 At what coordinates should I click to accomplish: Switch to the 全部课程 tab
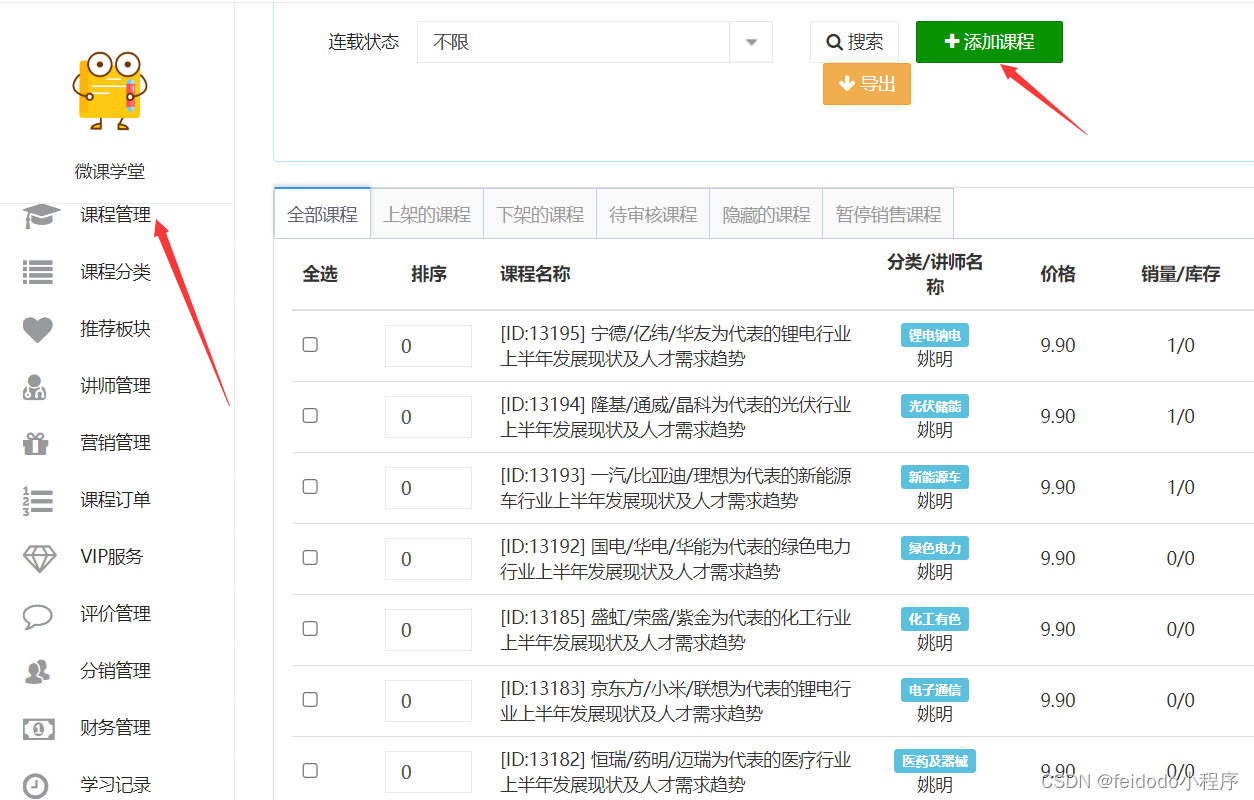322,214
